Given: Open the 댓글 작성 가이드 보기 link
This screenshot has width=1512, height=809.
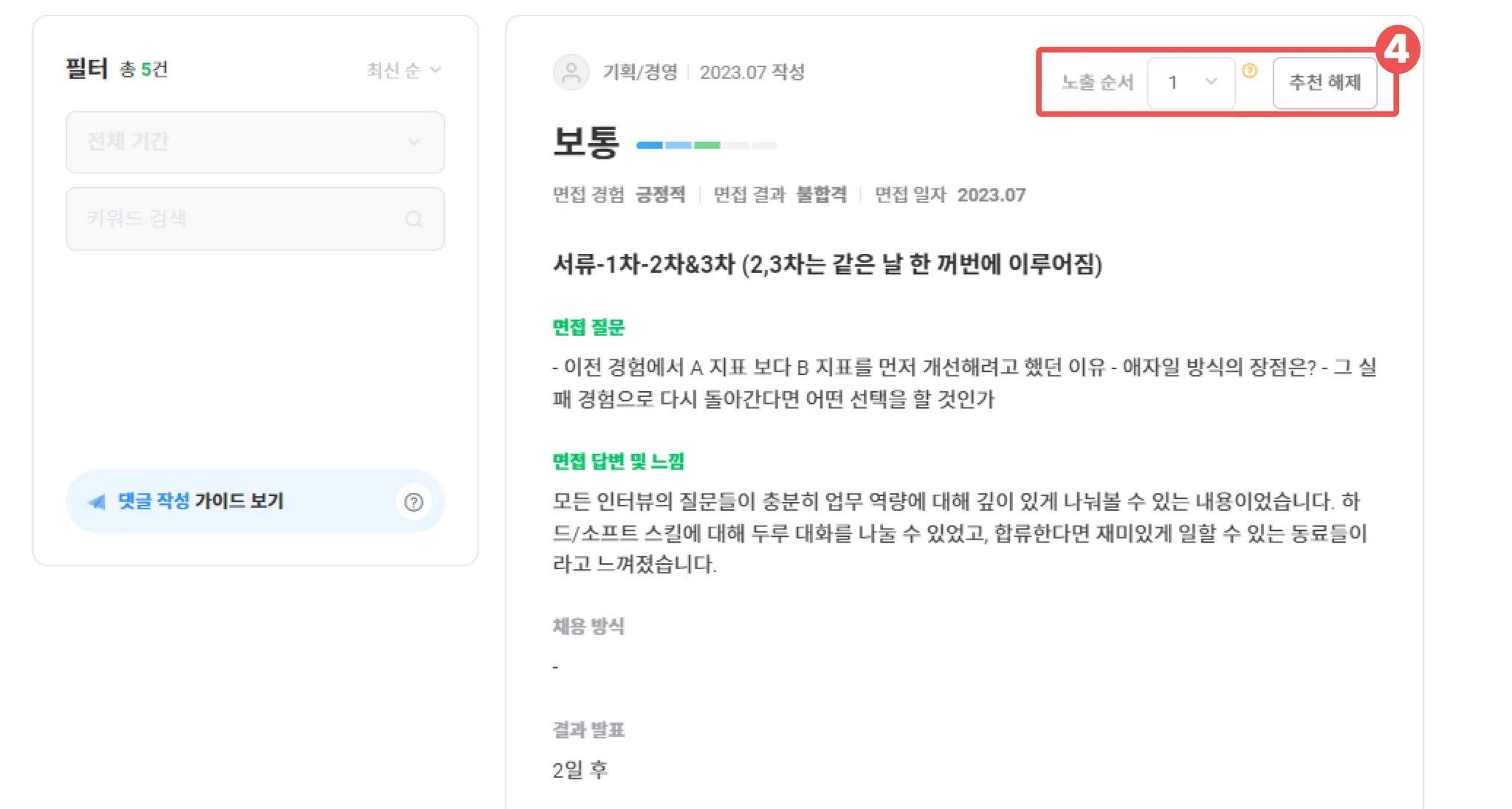Looking at the screenshot, I should [200, 501].
